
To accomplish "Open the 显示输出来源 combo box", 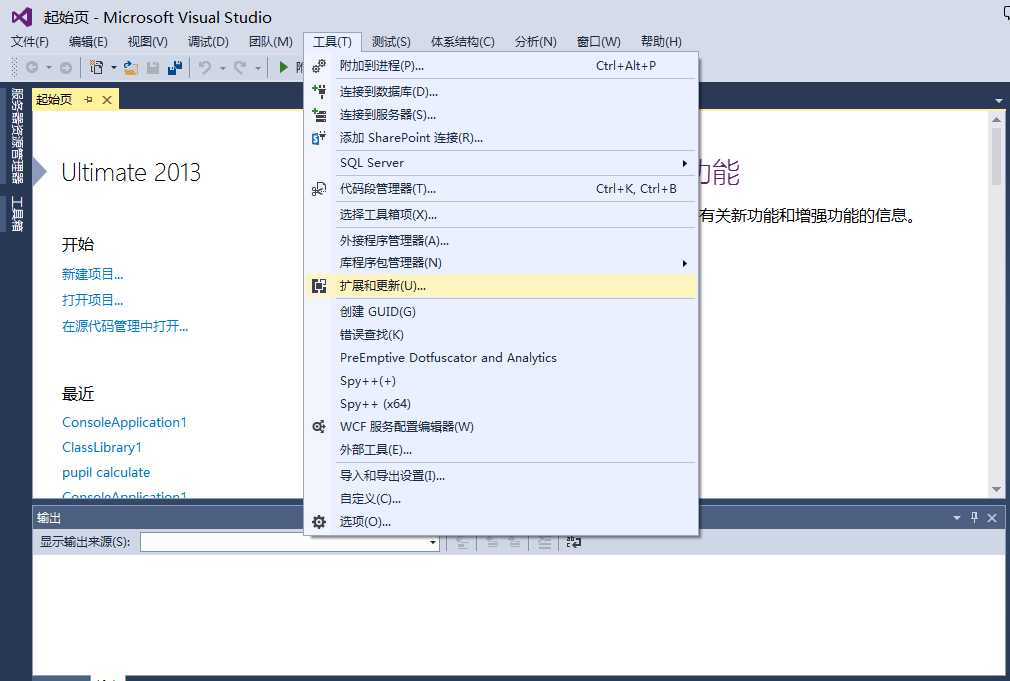I will [x=290, y=542].
